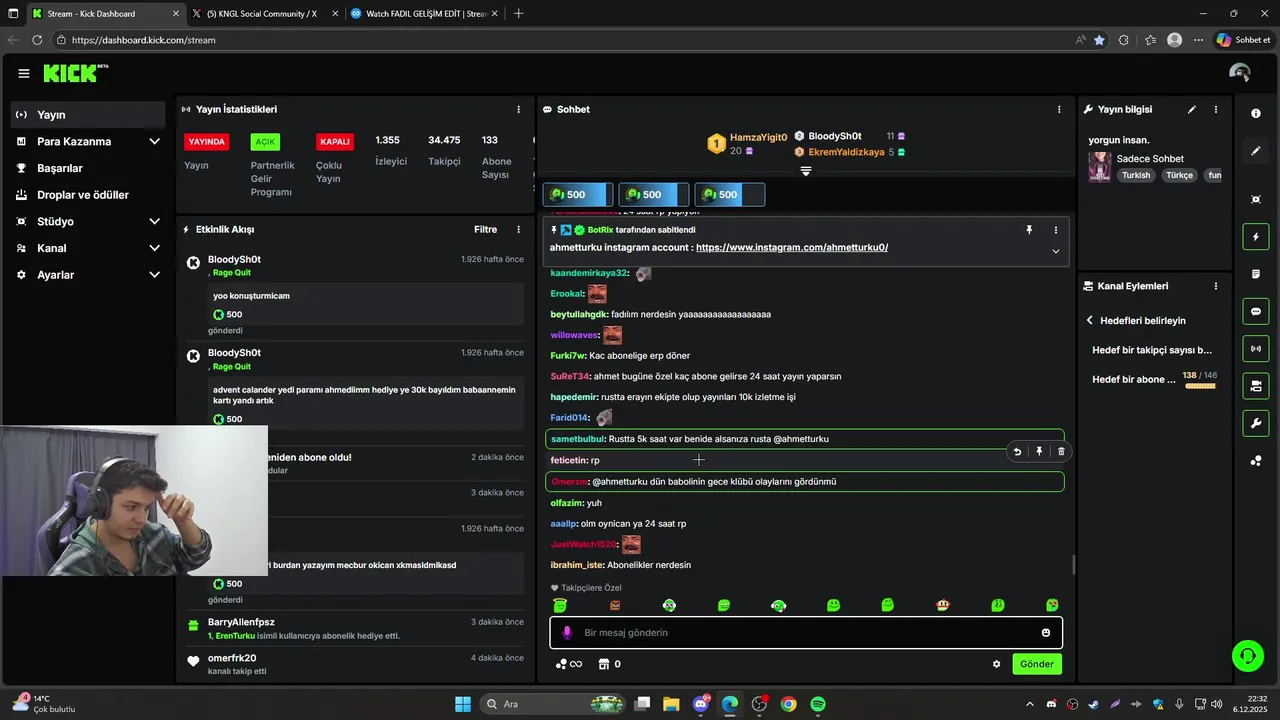Open Kanal Eylemleri three-dot menu

coord(1216,286)
